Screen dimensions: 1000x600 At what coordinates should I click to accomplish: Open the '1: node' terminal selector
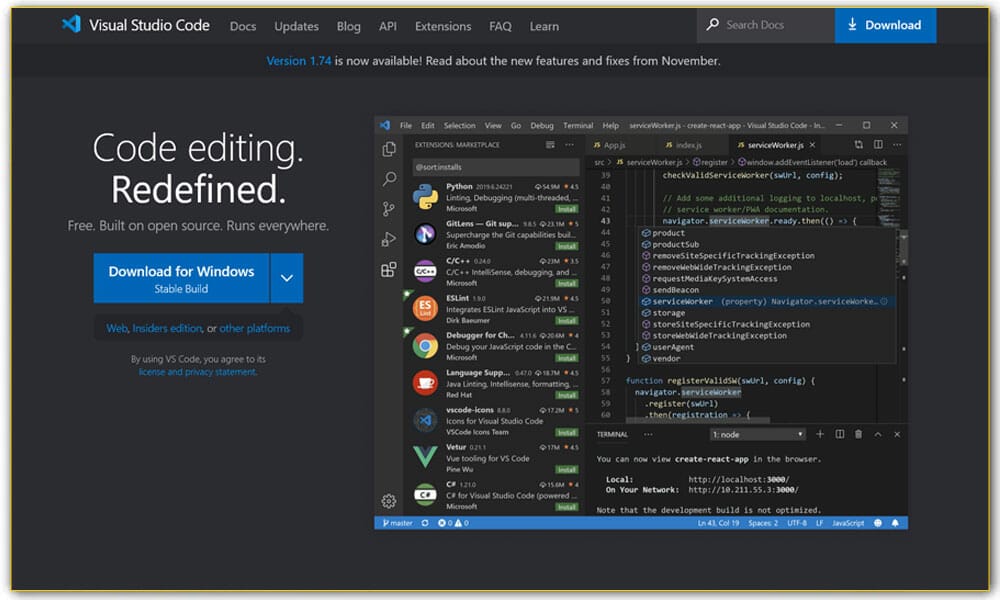pos(757,433)
